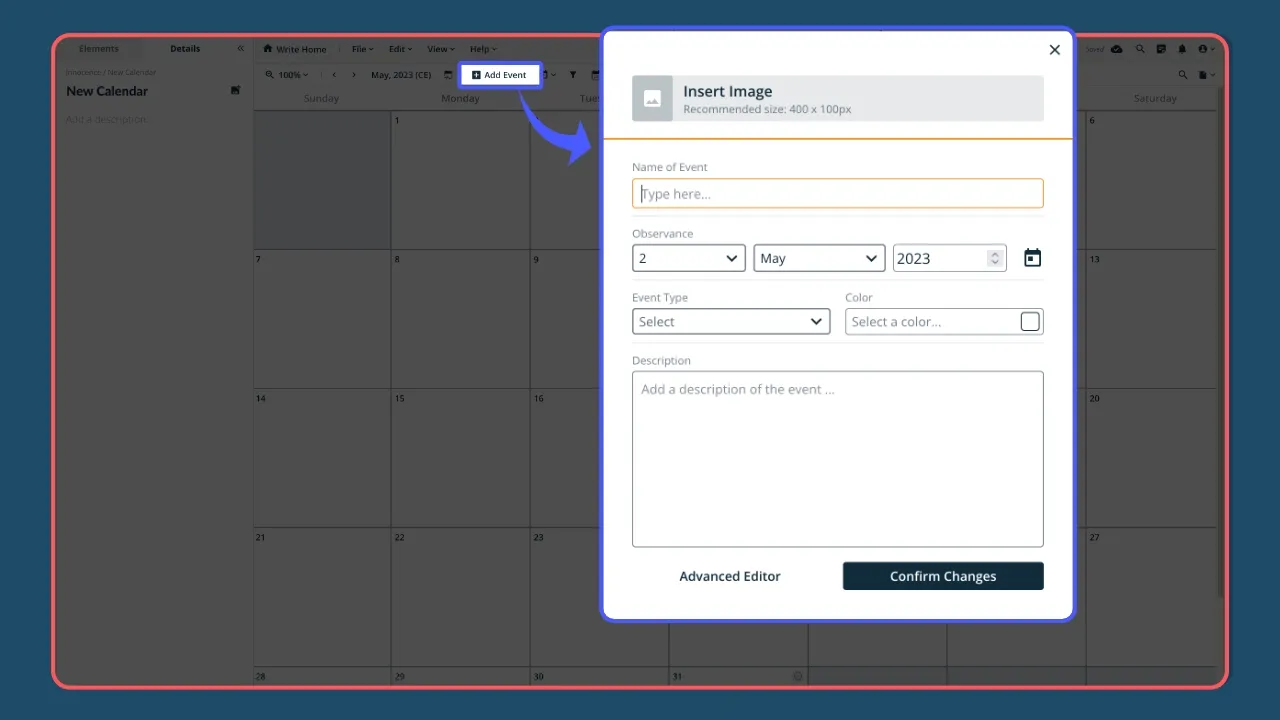Image resolution: width=1280 pixels, height=720 pixels.
Task: Click the feedback card icon near Saved
Action: point(1161,49)
